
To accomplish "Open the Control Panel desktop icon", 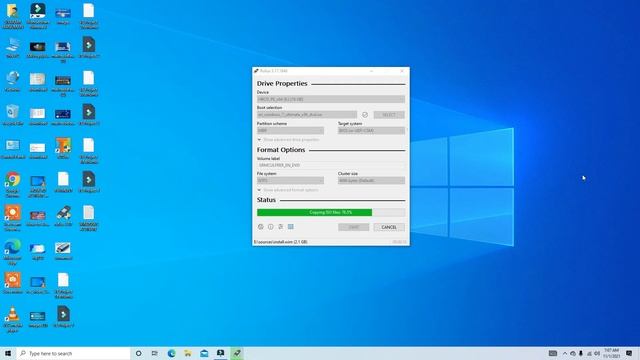I will click(x=13, y=148).
